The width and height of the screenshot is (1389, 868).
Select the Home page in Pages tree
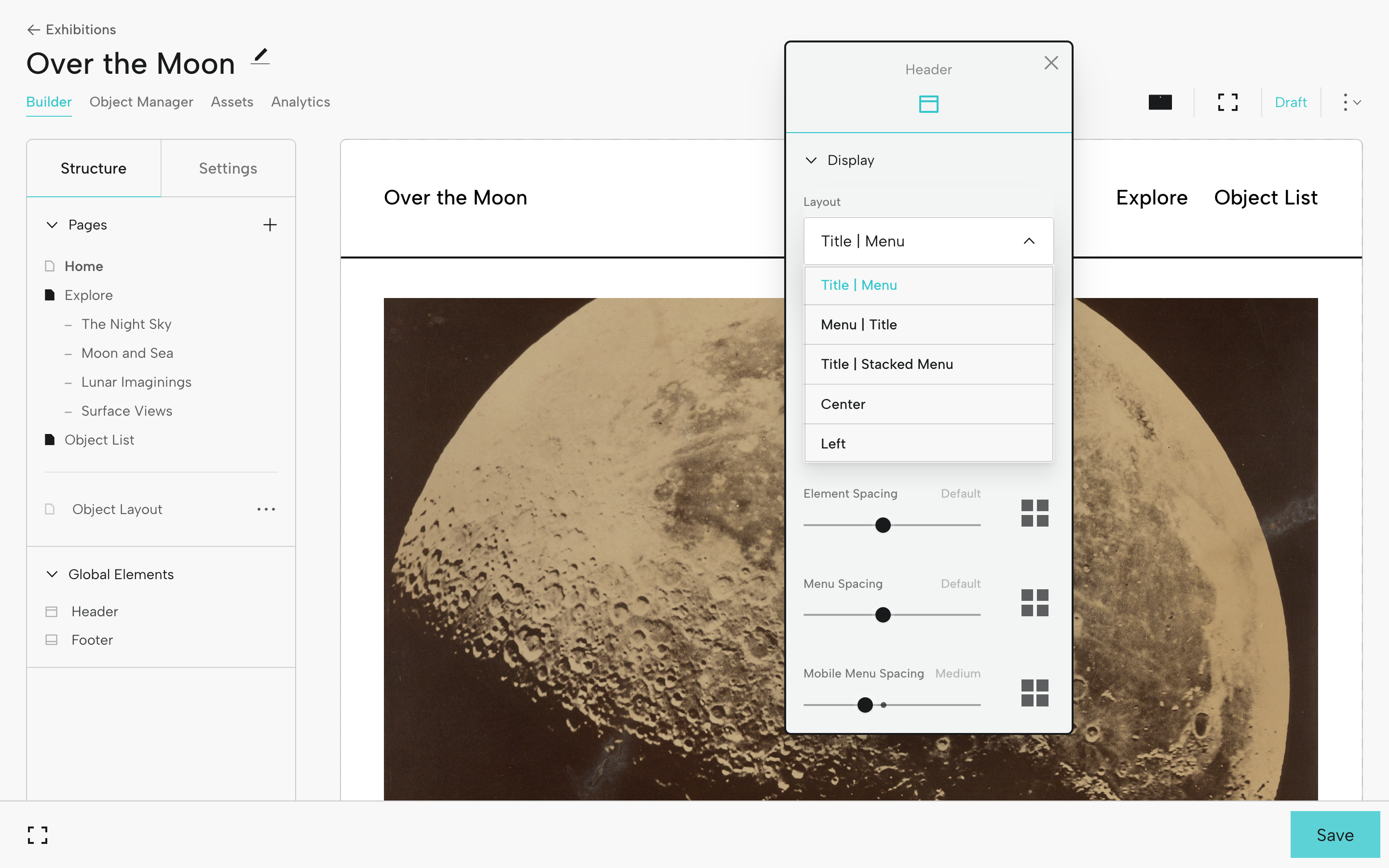tap(84, 266)
